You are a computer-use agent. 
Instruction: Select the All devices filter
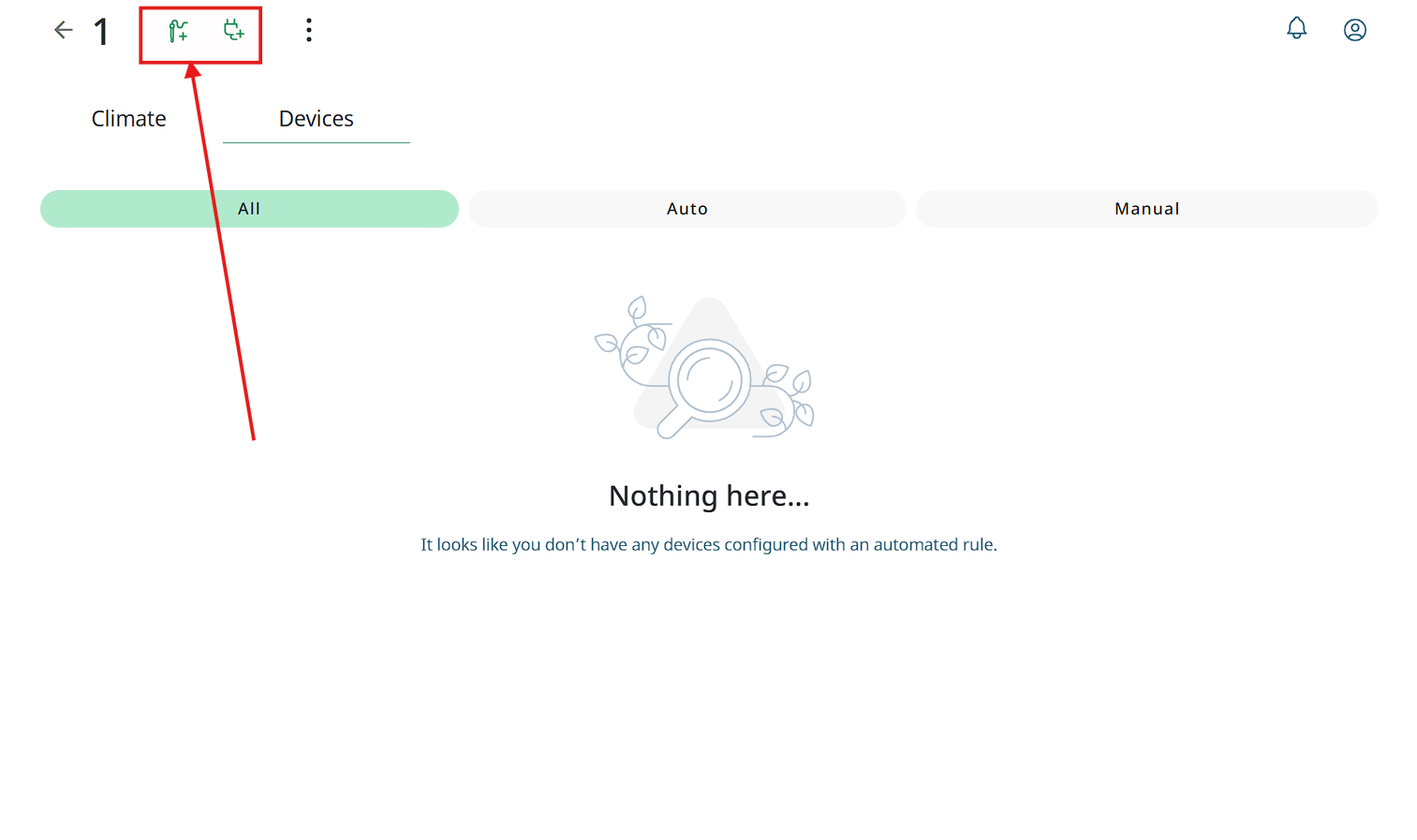pyautogui.click(x=249, y=209)
